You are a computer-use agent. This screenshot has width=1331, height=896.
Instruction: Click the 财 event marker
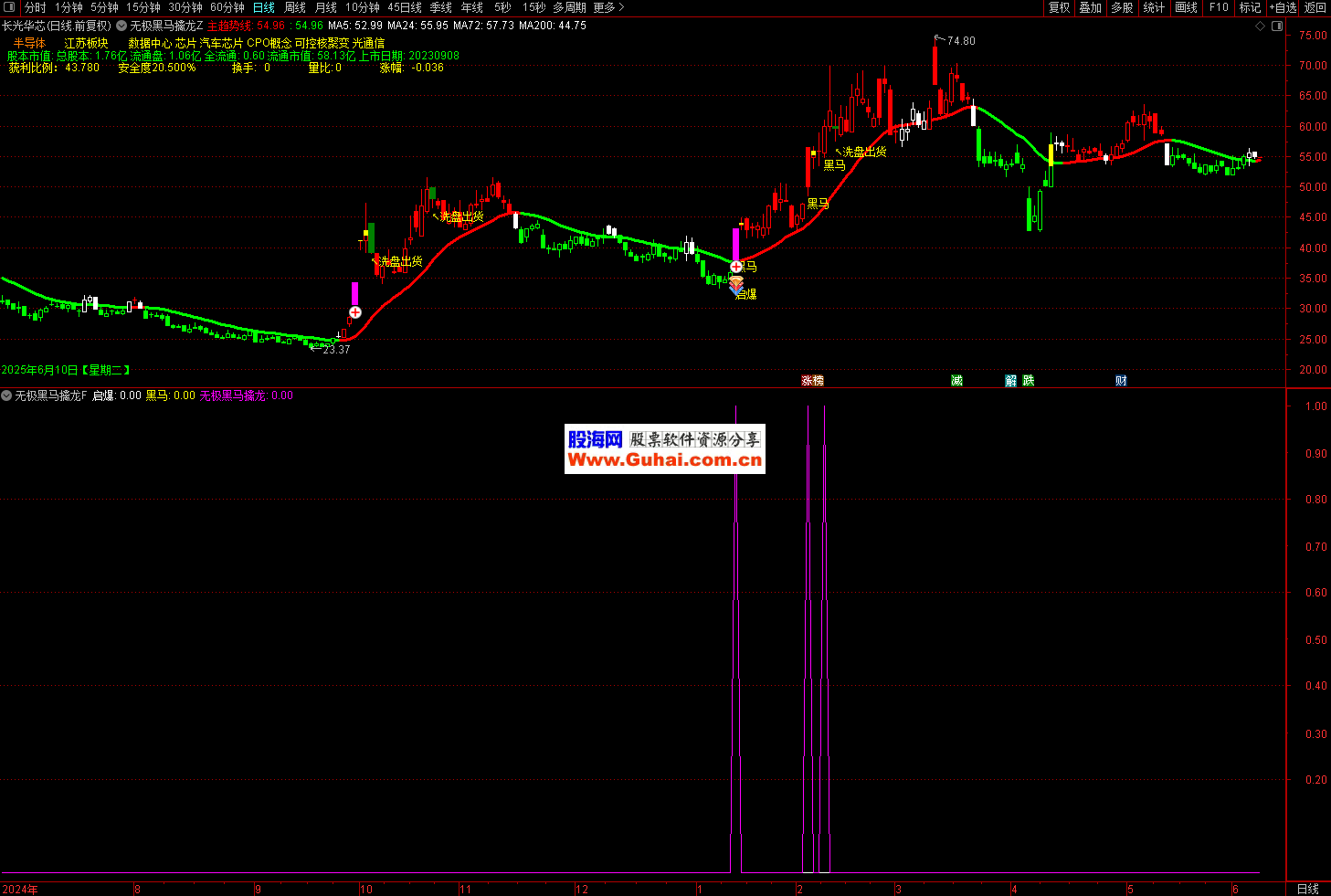(1121, 381)
